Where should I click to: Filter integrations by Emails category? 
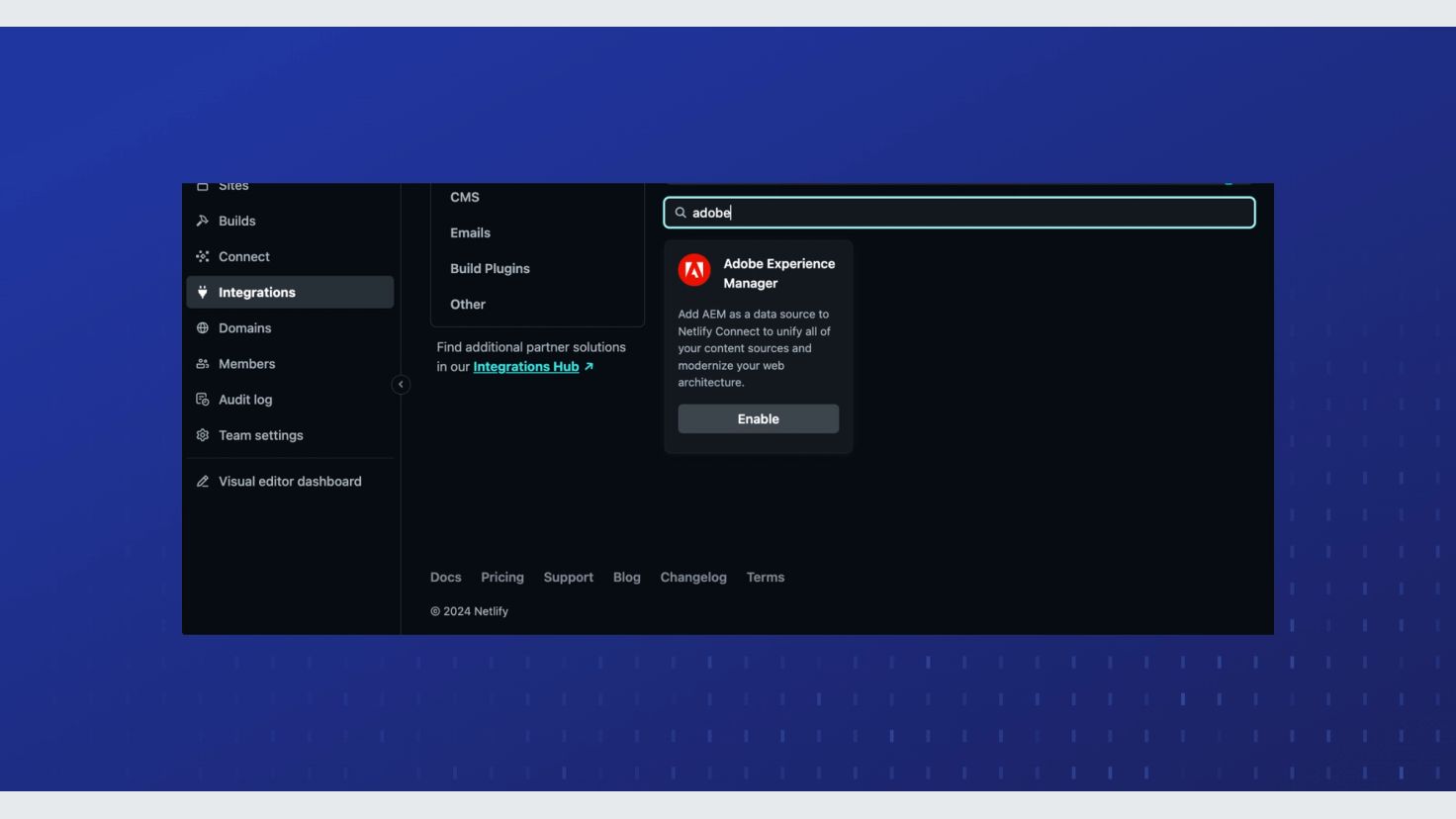[x=470, y=232]
